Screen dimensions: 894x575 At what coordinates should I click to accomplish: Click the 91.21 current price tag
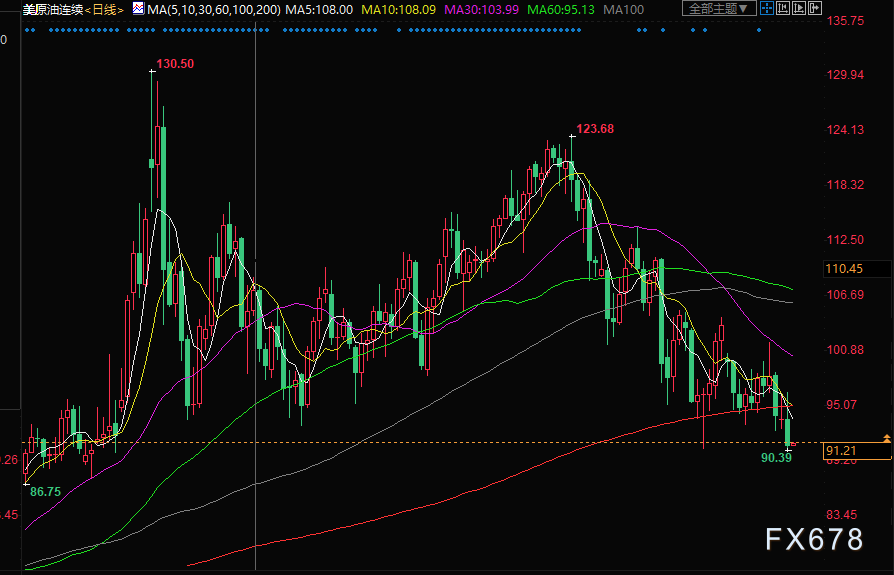(857, 451)
